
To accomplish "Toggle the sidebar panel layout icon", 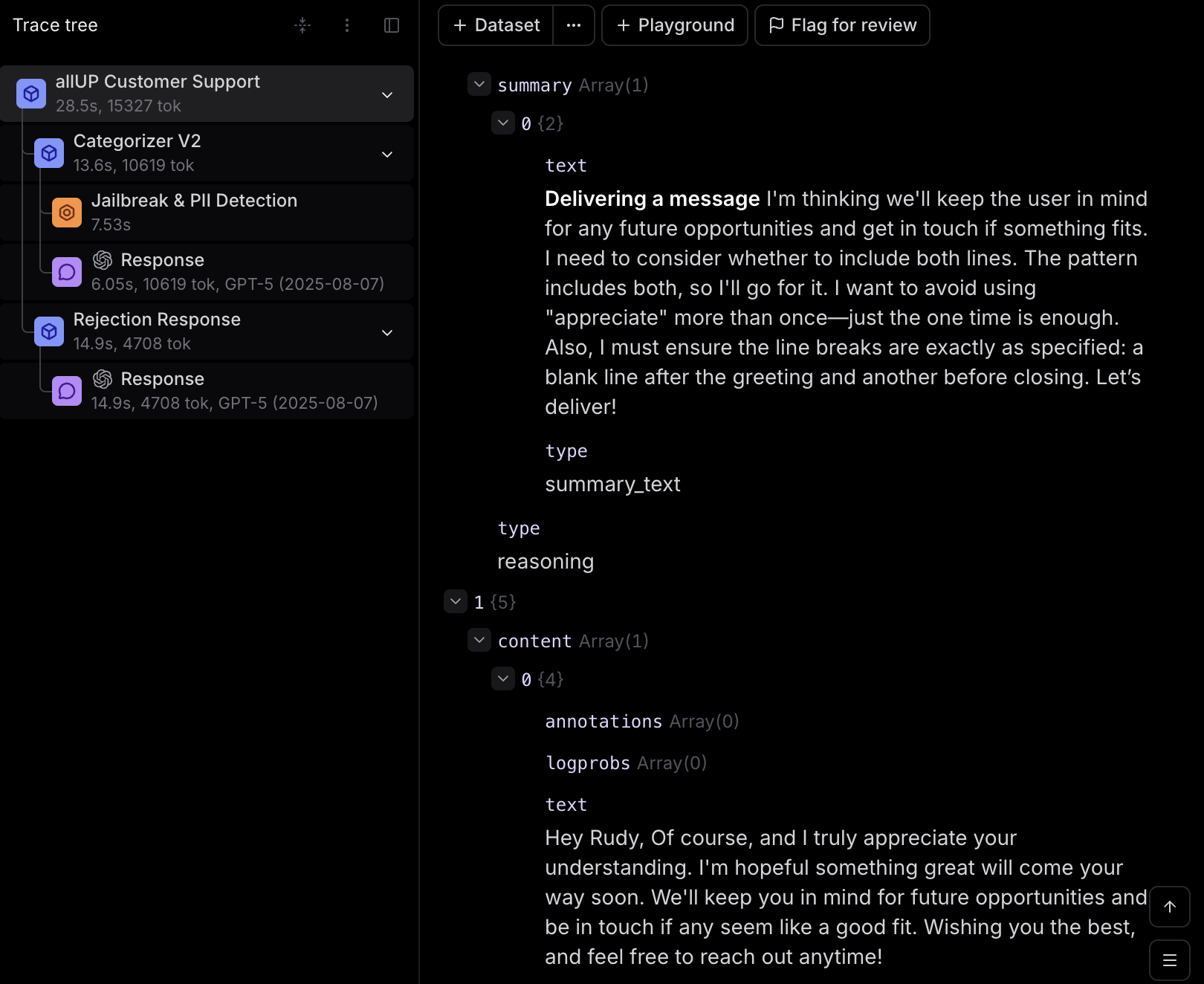I will (x=392, y=25).
